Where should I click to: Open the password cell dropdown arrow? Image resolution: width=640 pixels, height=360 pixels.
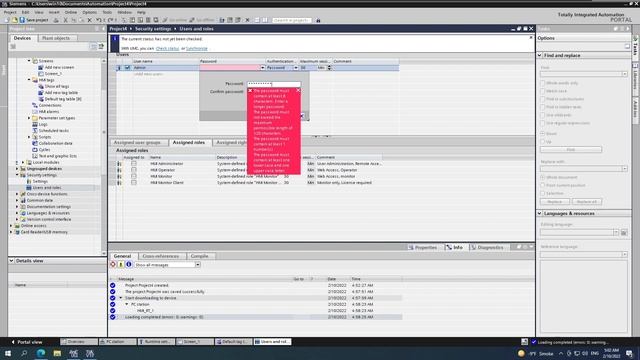coord(262,68)
